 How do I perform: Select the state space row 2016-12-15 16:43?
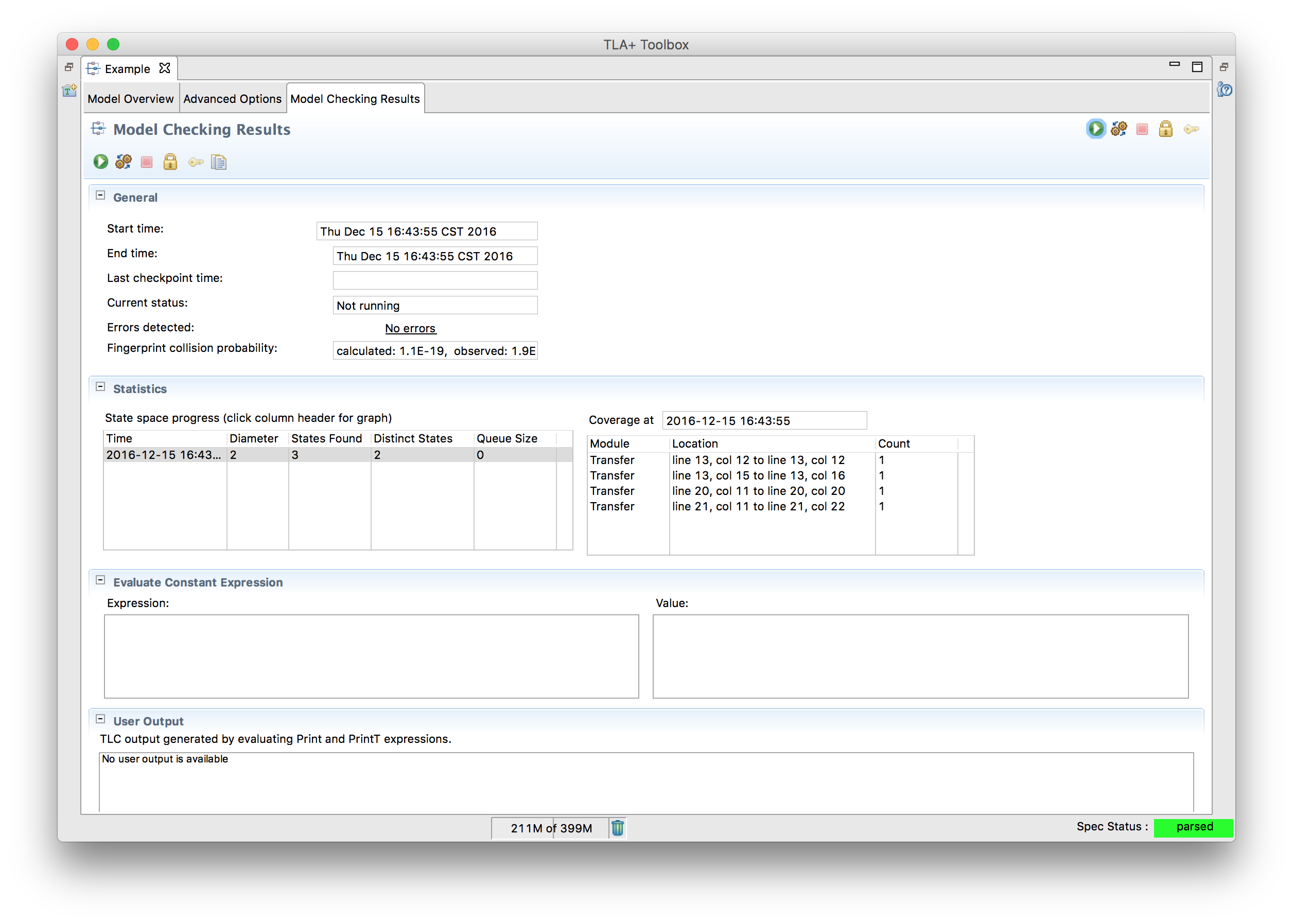(338, 455)
